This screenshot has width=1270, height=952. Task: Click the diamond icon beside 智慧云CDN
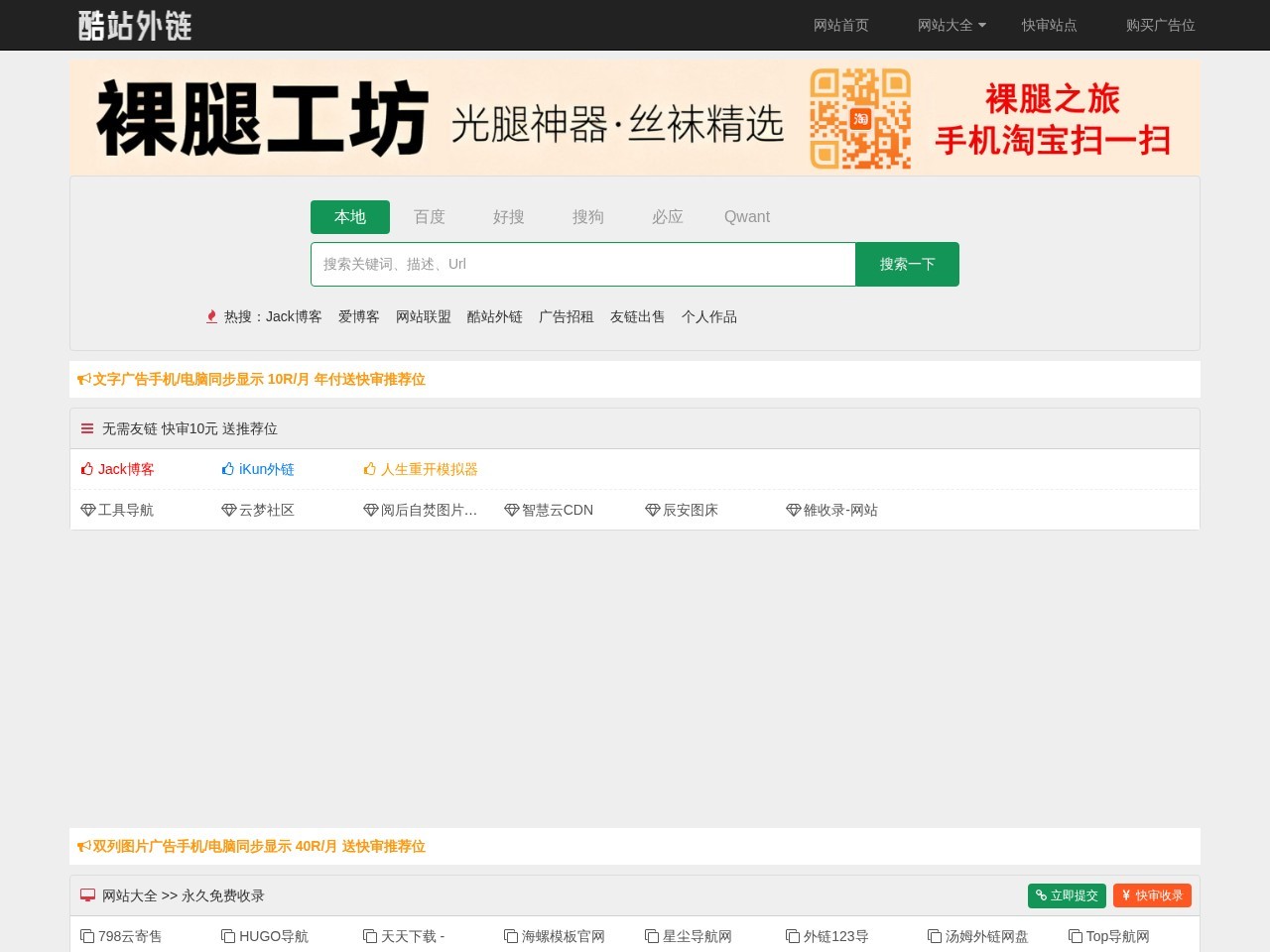512,510
